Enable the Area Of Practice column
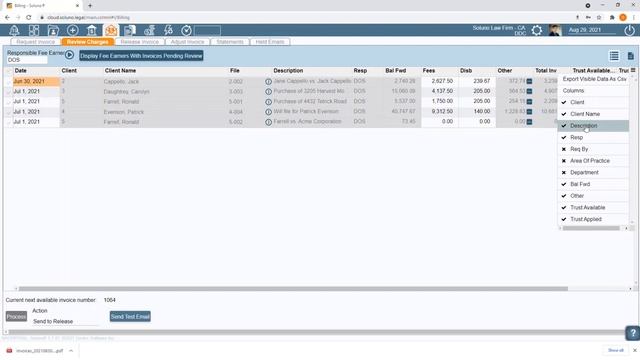The height and width of the screenshot is (360, 640). pos(593,161)
